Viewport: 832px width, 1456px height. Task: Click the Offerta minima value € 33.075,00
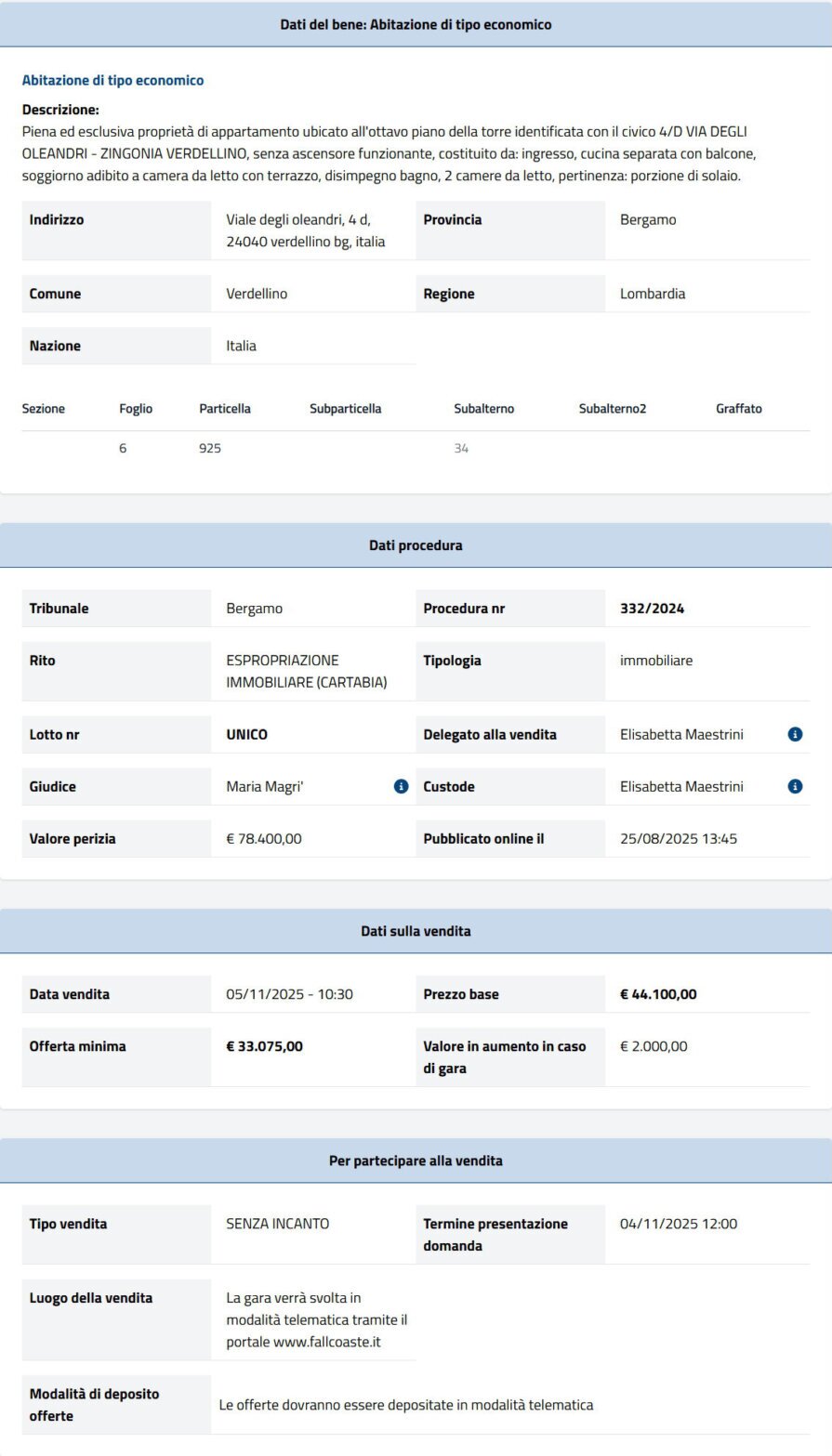264,1046
